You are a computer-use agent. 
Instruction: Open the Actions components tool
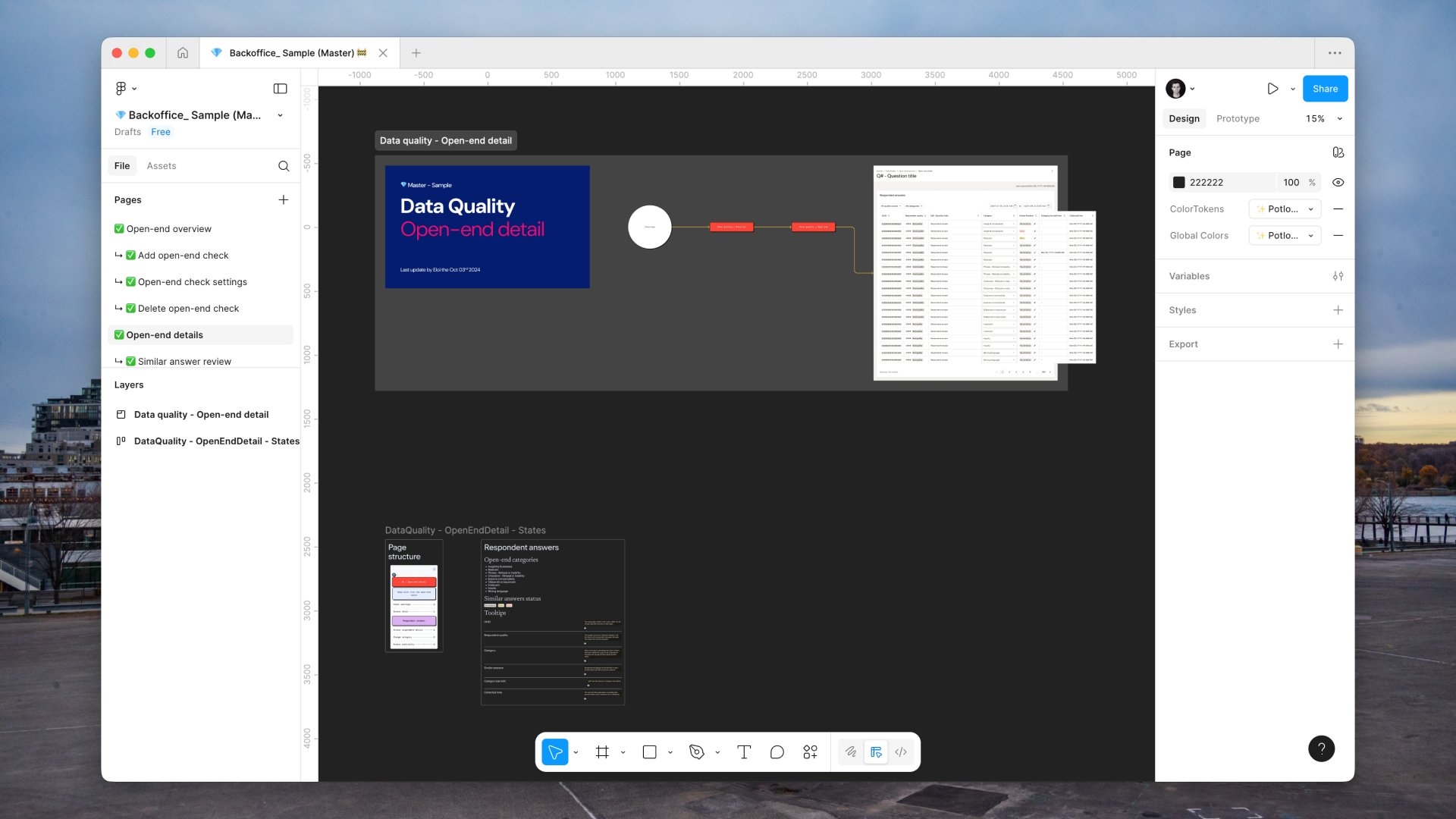[810, 752]
